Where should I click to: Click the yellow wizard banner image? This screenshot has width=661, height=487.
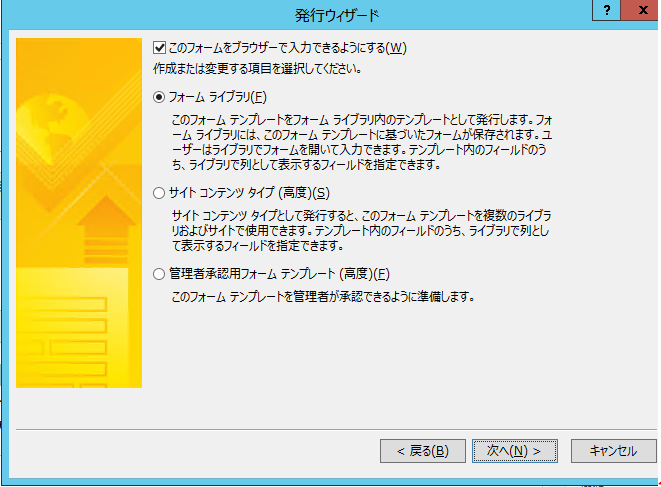[79, 213]
